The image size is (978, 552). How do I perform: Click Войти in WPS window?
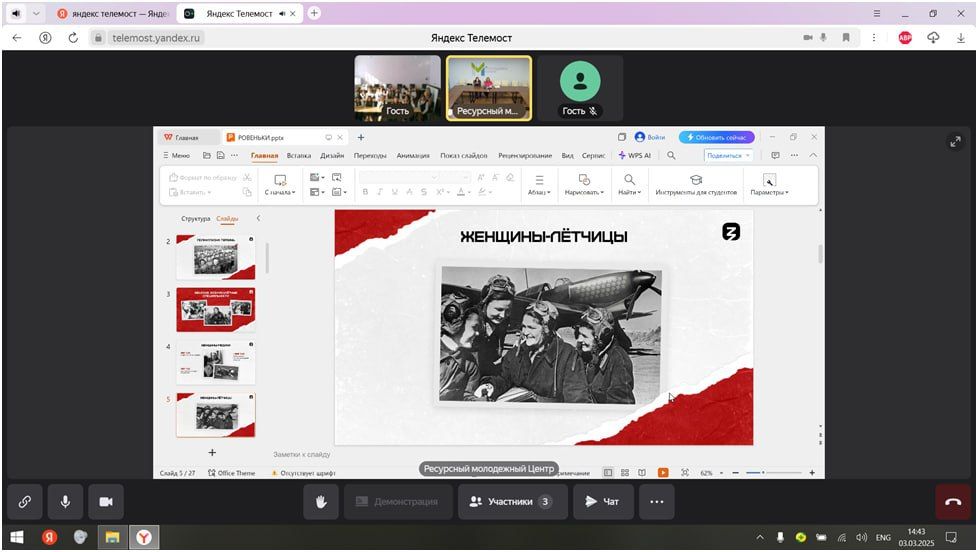650,137
